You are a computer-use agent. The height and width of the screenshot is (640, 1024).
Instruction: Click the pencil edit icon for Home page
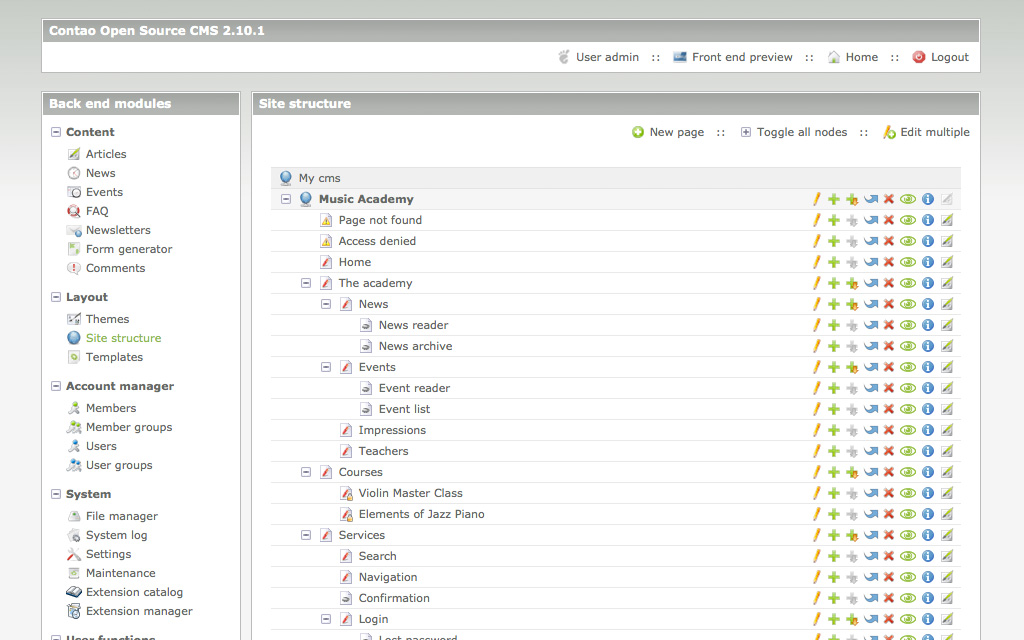(816, 262)
